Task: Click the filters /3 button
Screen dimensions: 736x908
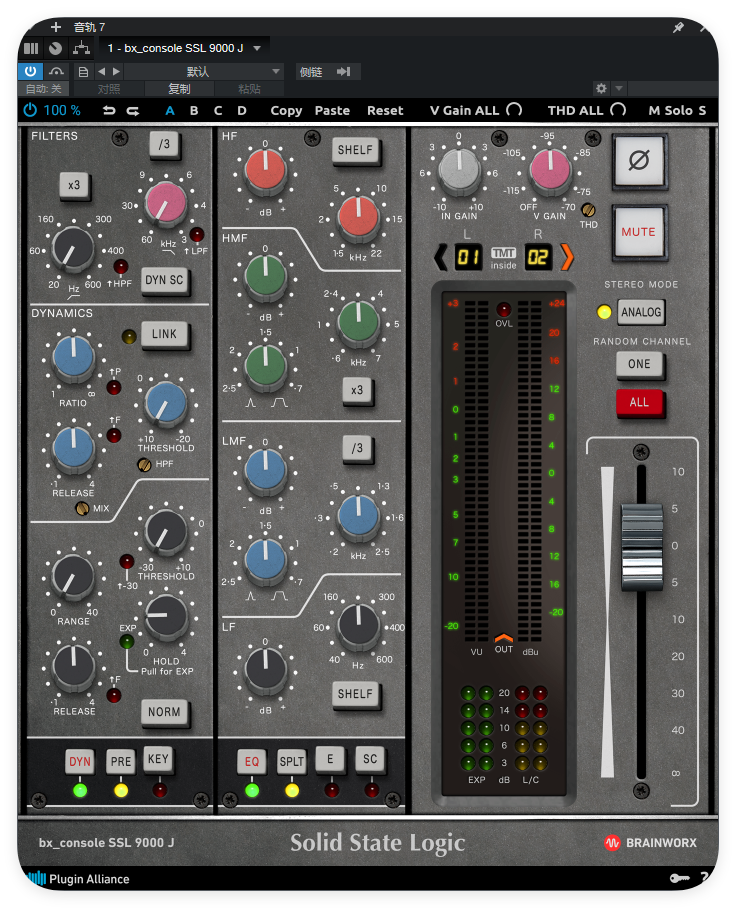Action: tap(164, 145)
